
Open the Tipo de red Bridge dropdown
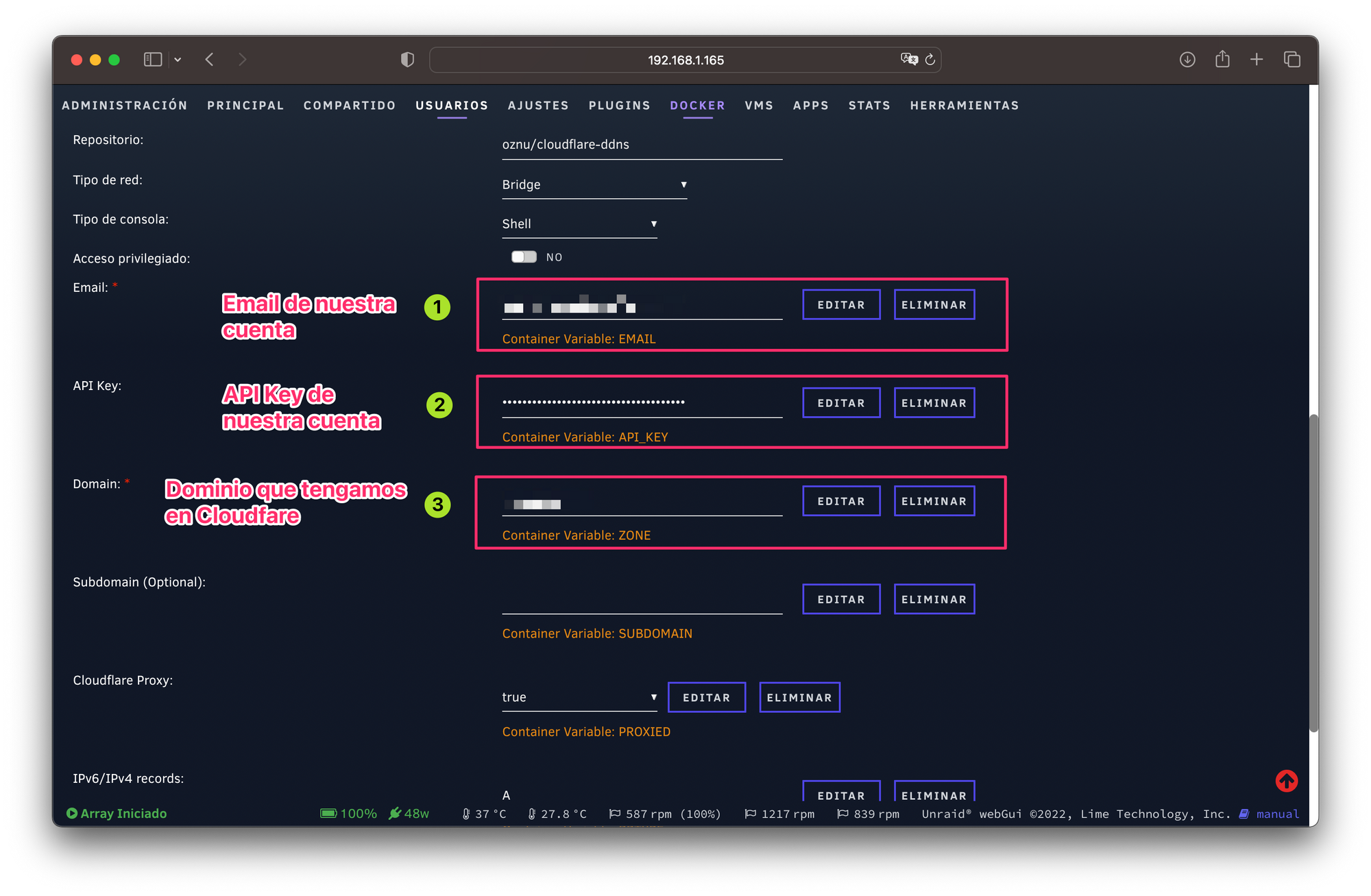pyautogui.click(x=594, y=184)
